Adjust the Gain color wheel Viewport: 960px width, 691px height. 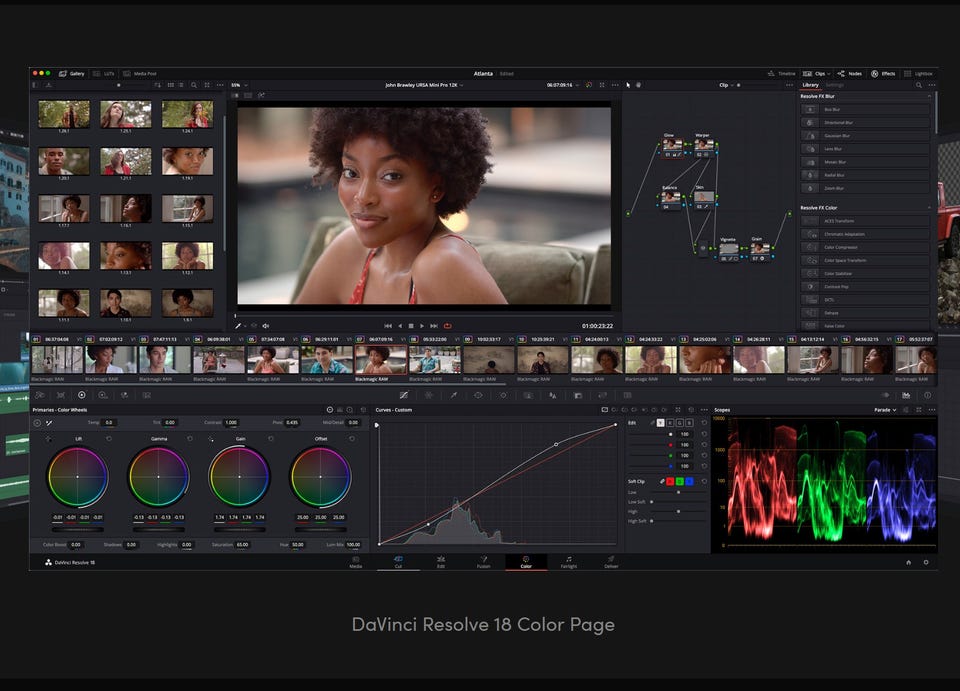pyautogui.click(x=239, y=477)
